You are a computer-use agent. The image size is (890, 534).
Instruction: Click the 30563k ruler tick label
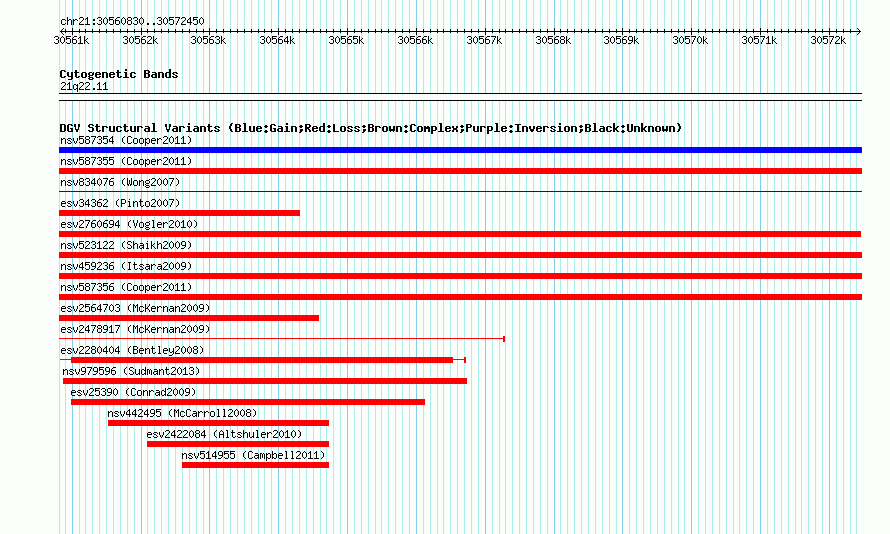point(208,40)
